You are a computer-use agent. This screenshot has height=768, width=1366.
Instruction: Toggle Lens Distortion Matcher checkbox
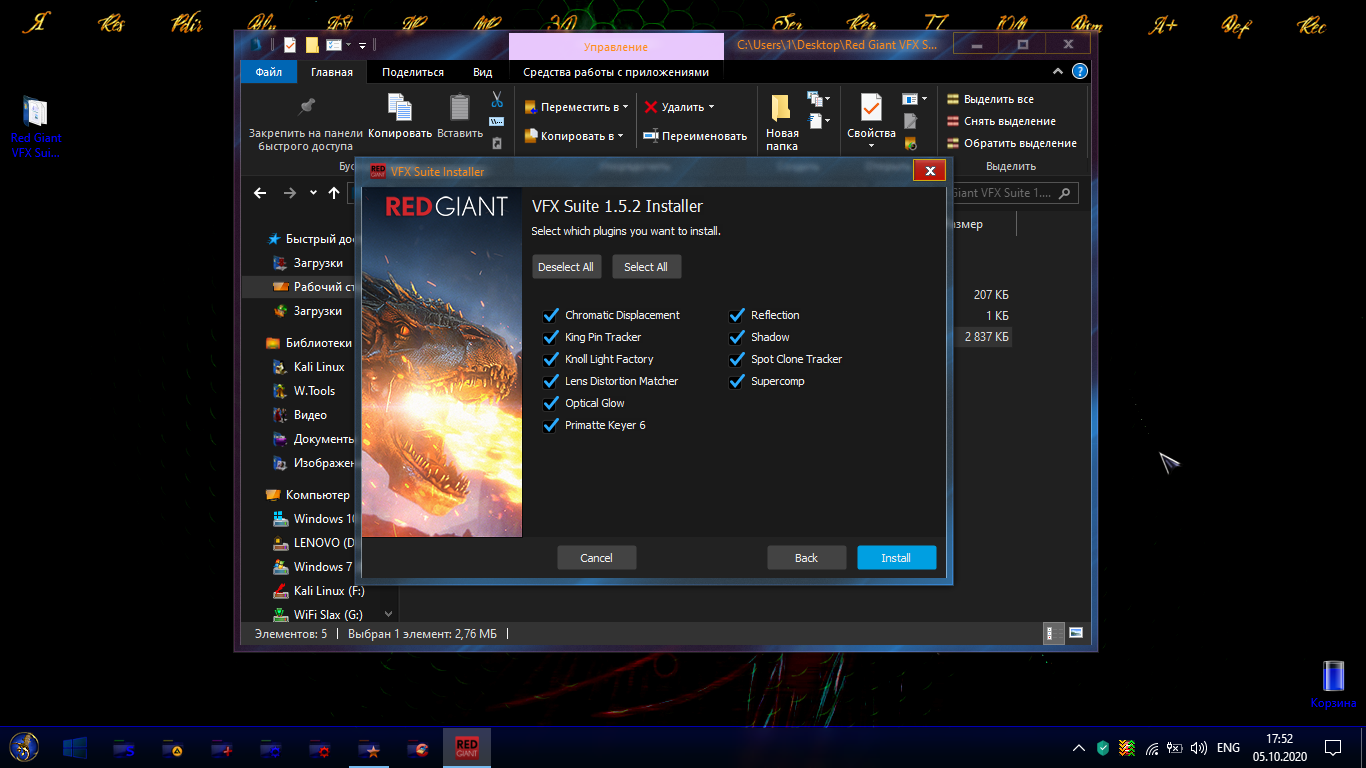click(x=550, y=381)
